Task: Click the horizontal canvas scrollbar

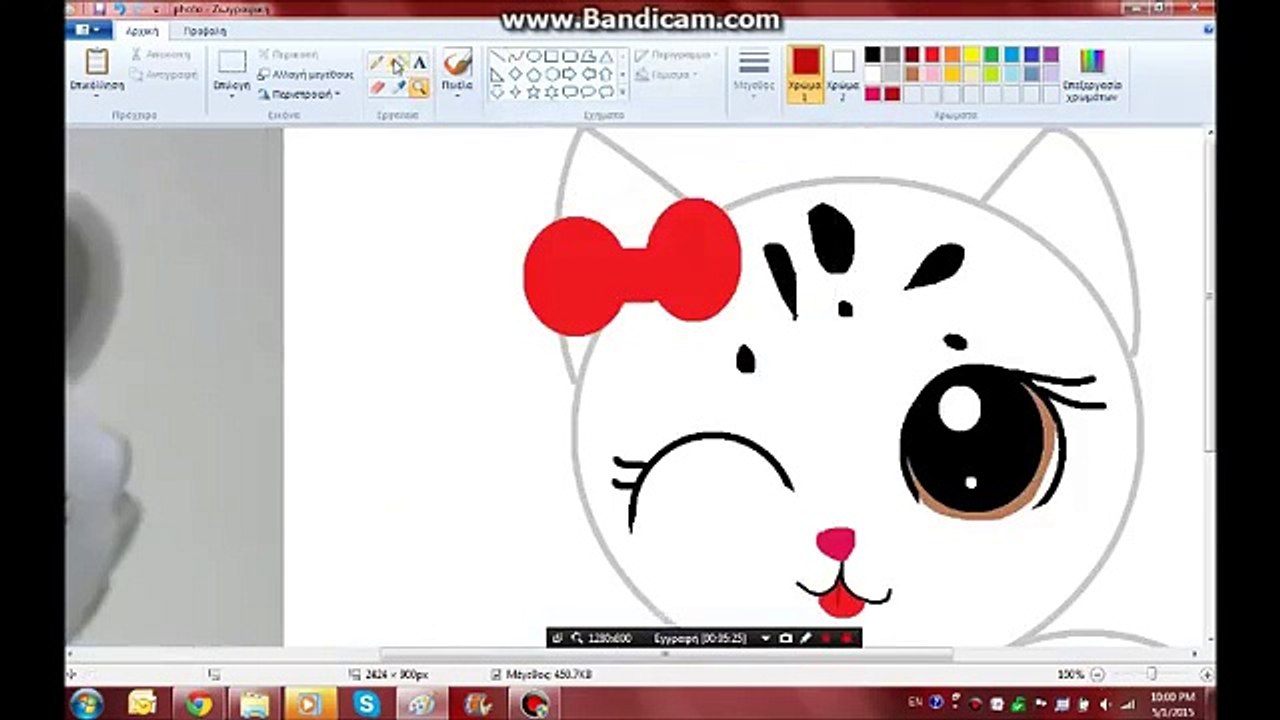Action: pos(666,655)
